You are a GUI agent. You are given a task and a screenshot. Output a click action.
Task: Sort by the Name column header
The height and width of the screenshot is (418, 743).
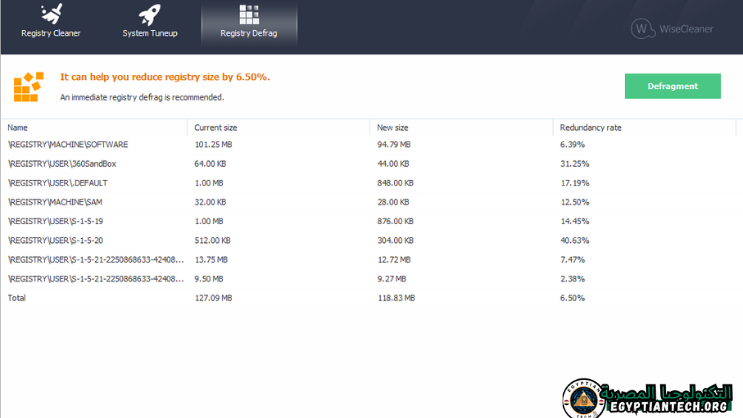click(18, 127)
